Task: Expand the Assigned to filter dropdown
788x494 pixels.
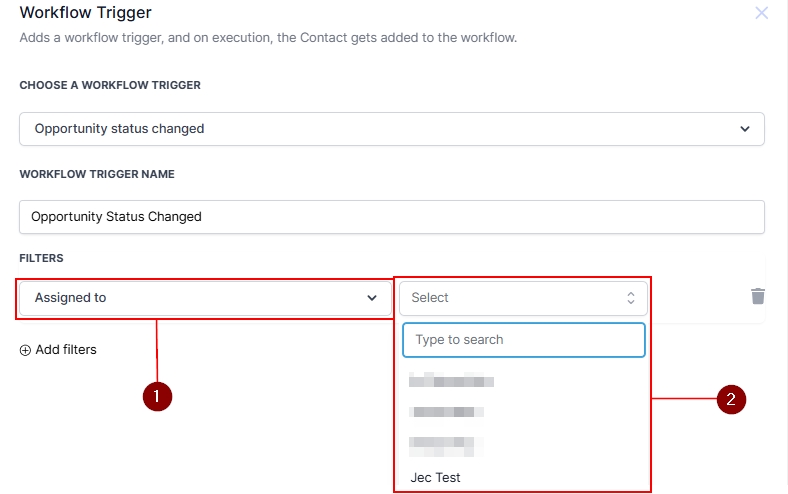Action: (x=204, y=298)
